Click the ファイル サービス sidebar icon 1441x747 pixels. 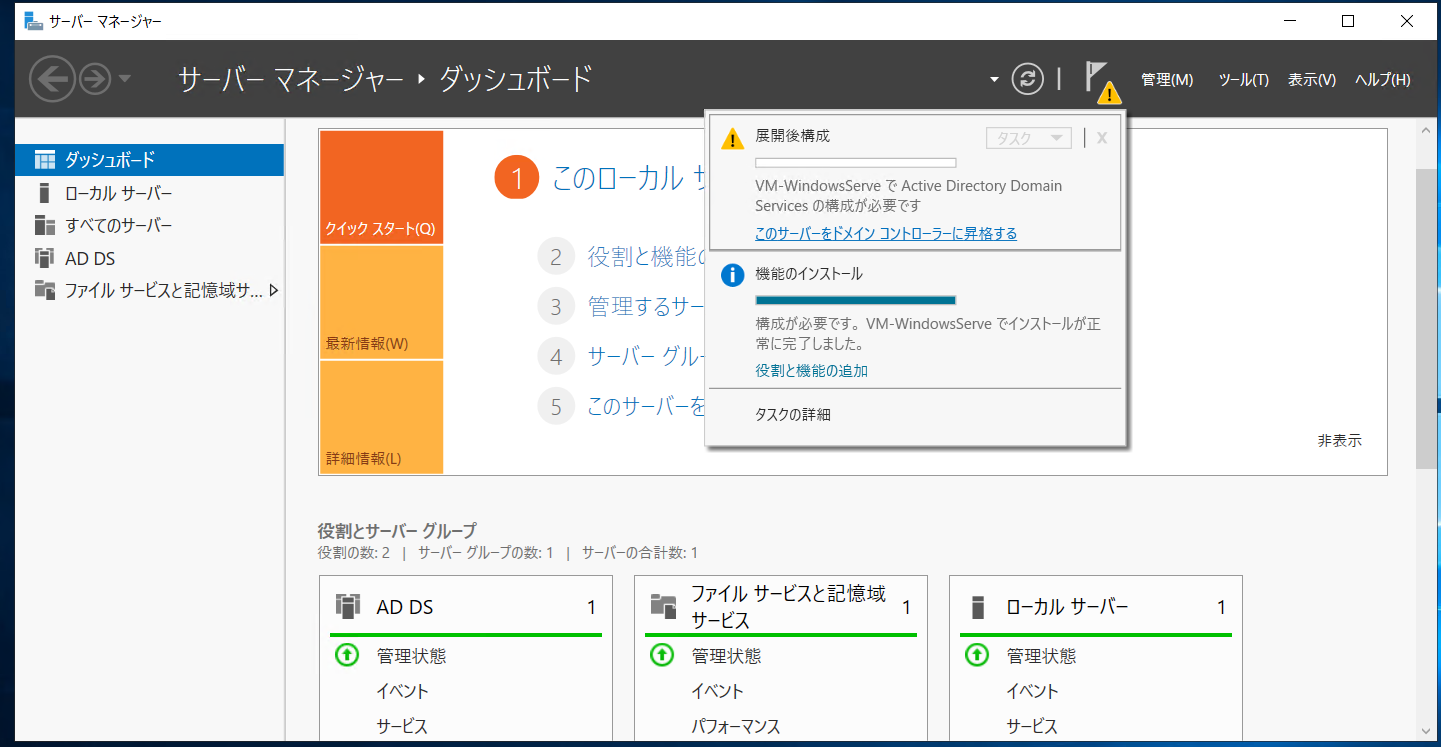pyautogui.click(x=44, y=291)
